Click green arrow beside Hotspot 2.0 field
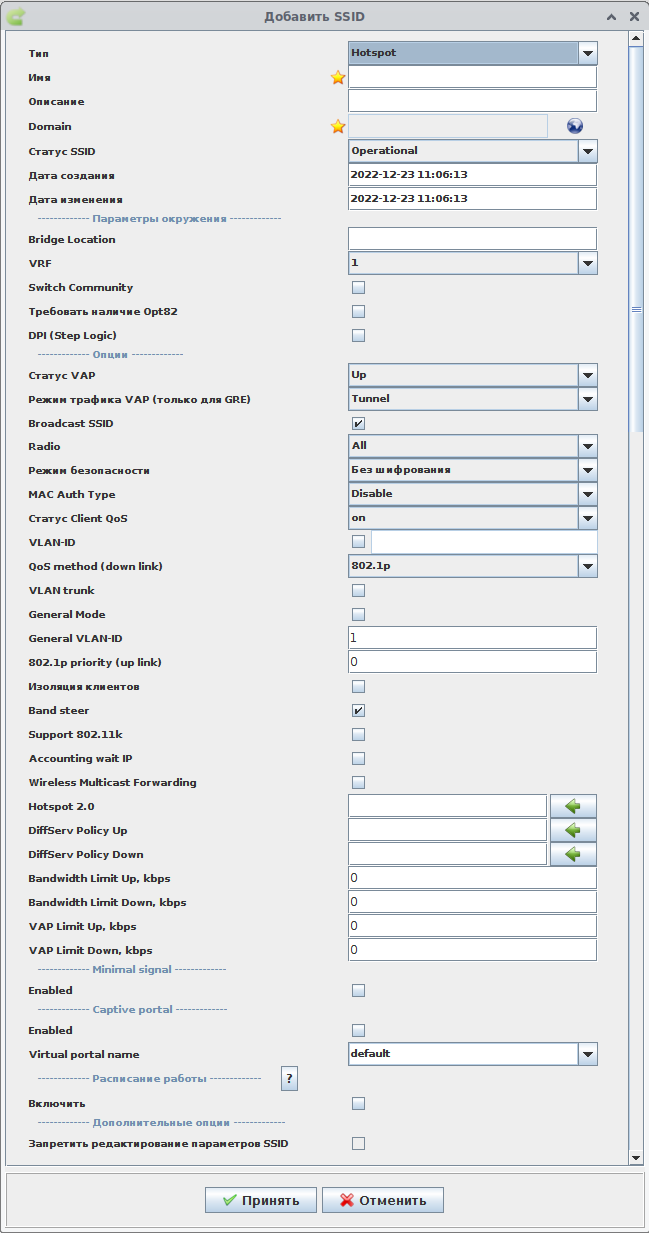 click(x=573, y=806)
